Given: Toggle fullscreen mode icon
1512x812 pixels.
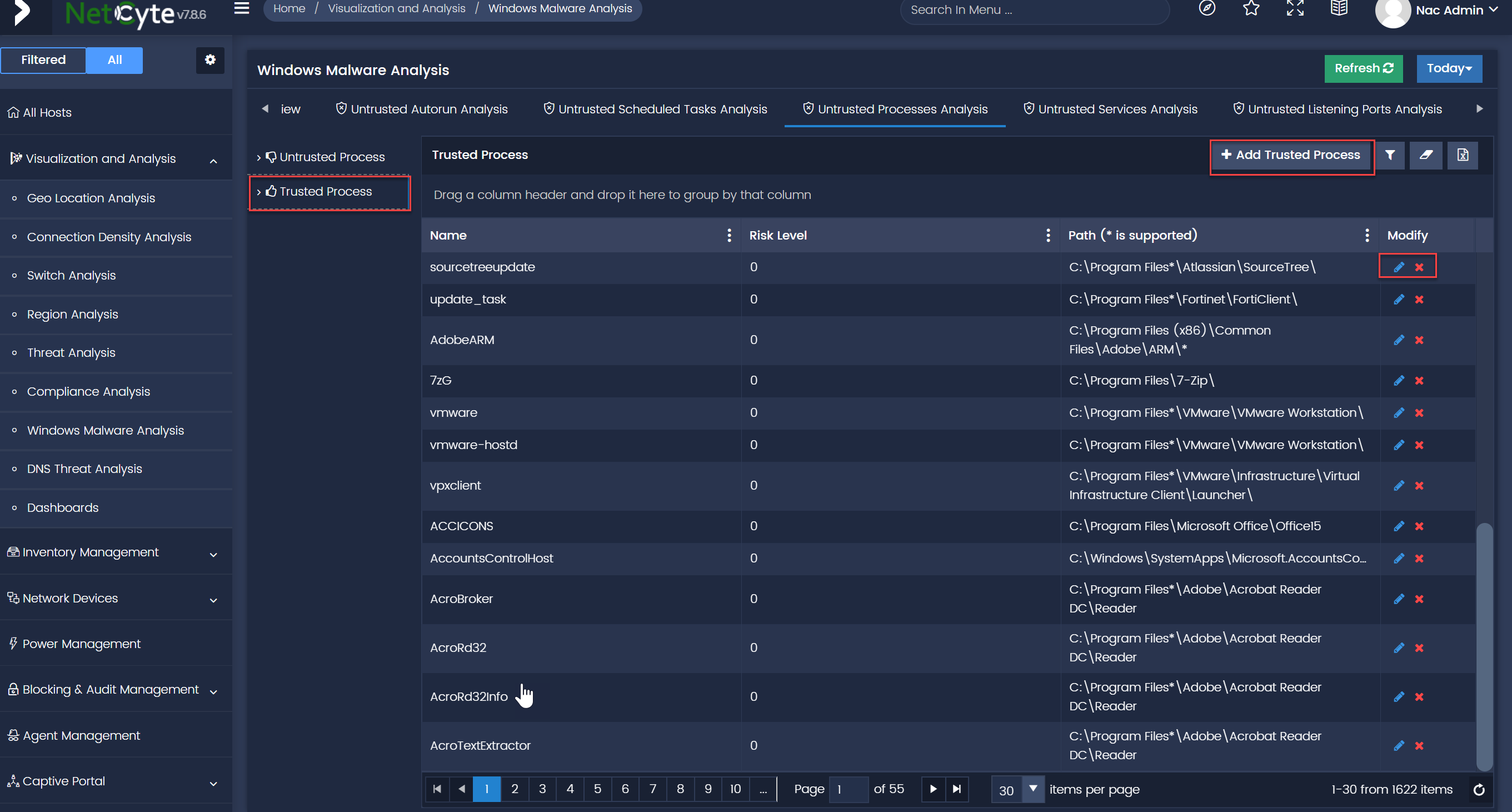Looking at the screenshot, I should pos(1295,8).
